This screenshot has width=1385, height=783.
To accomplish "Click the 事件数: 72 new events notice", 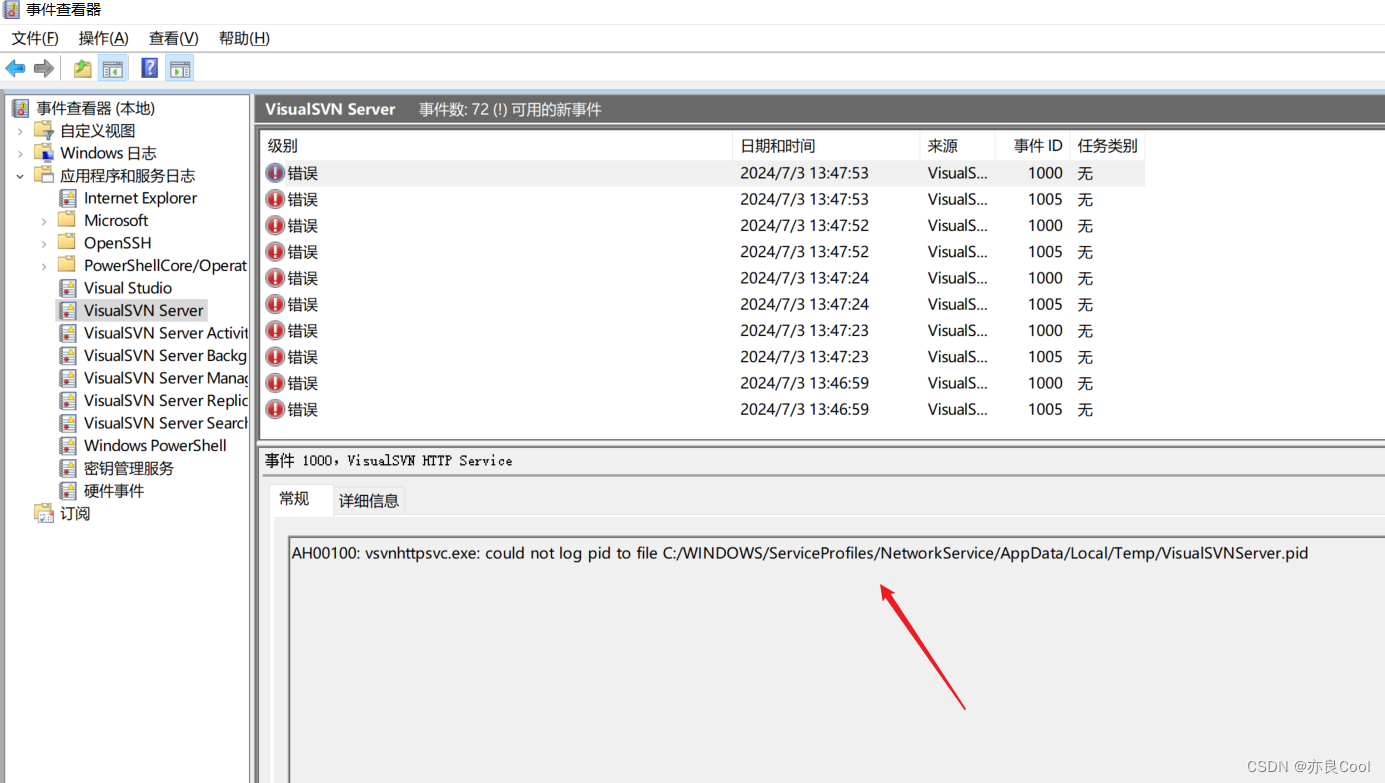I will (x=510, y=109).
